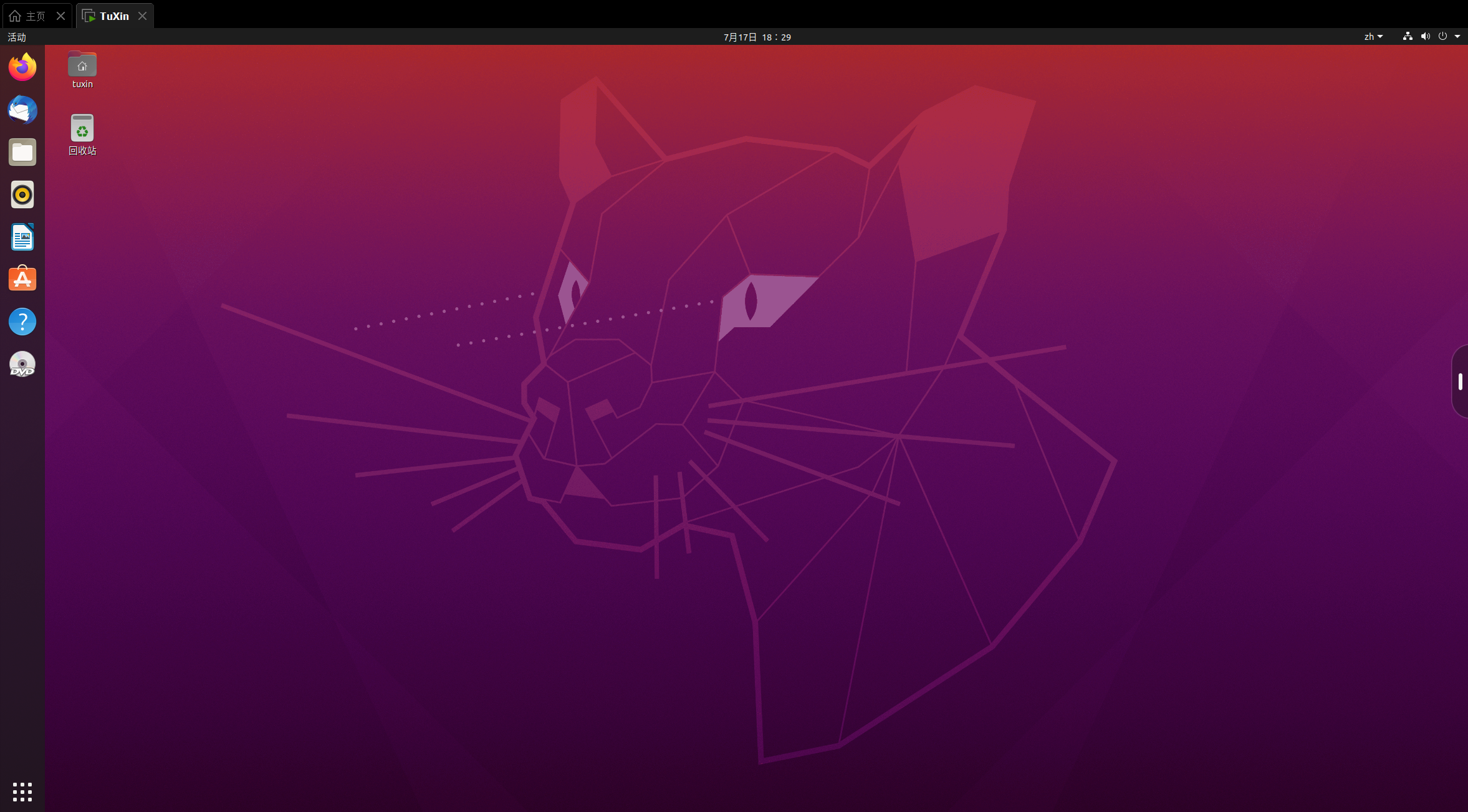Open Ubuntu Software store

(22, 279)
